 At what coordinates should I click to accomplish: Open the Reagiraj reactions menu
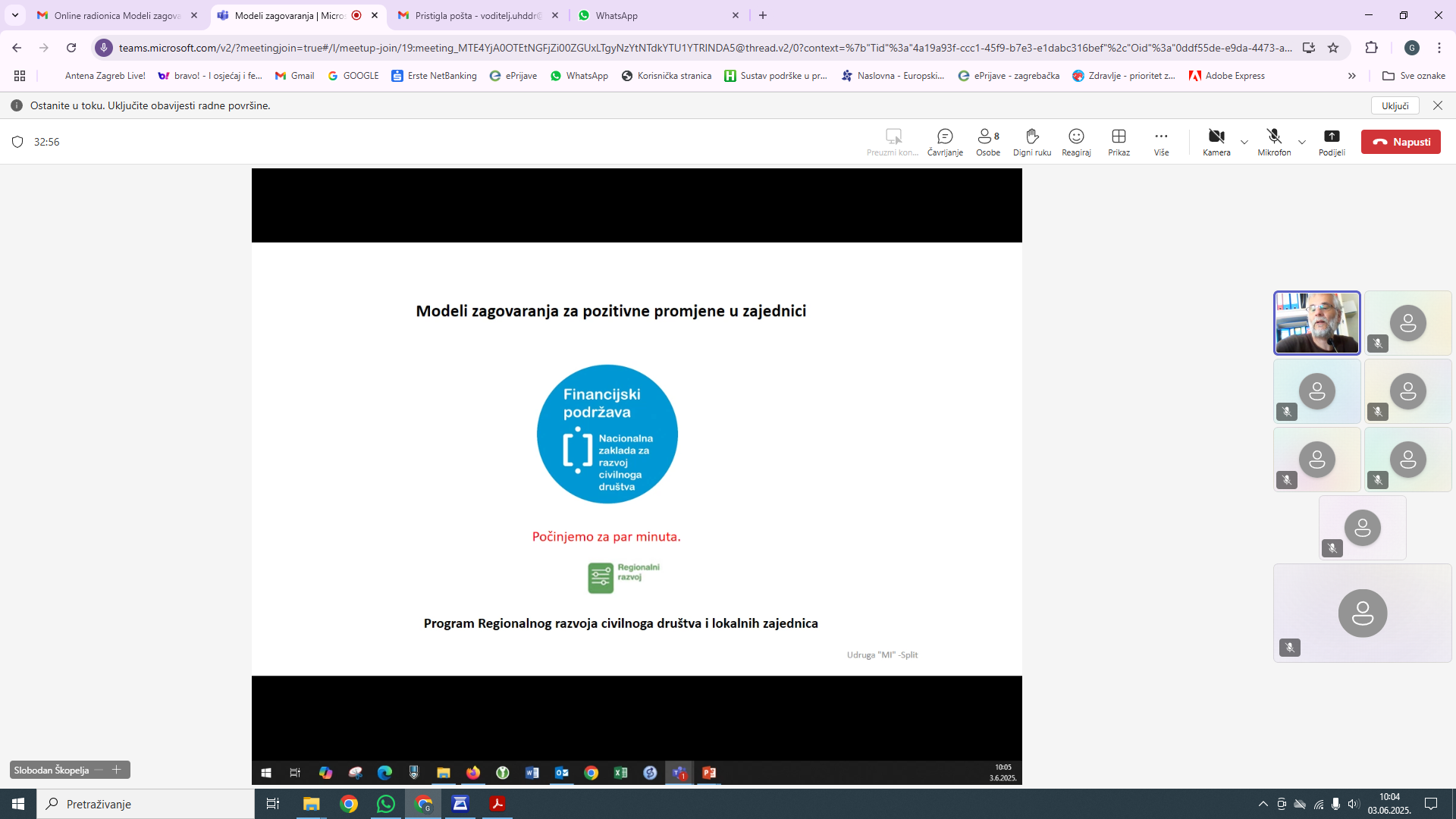[x=1076, y=141]
